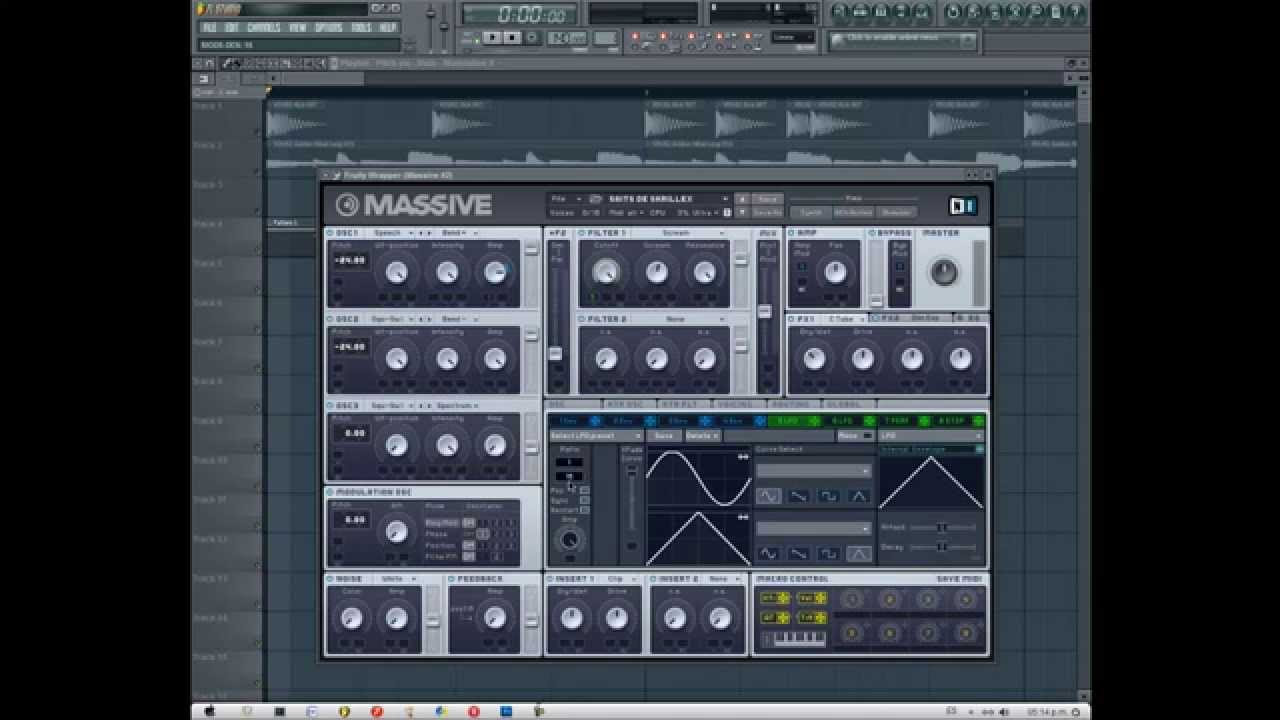Select the ROUTING tab
This screenshot has width=1280, height=720.
[793, 405]
